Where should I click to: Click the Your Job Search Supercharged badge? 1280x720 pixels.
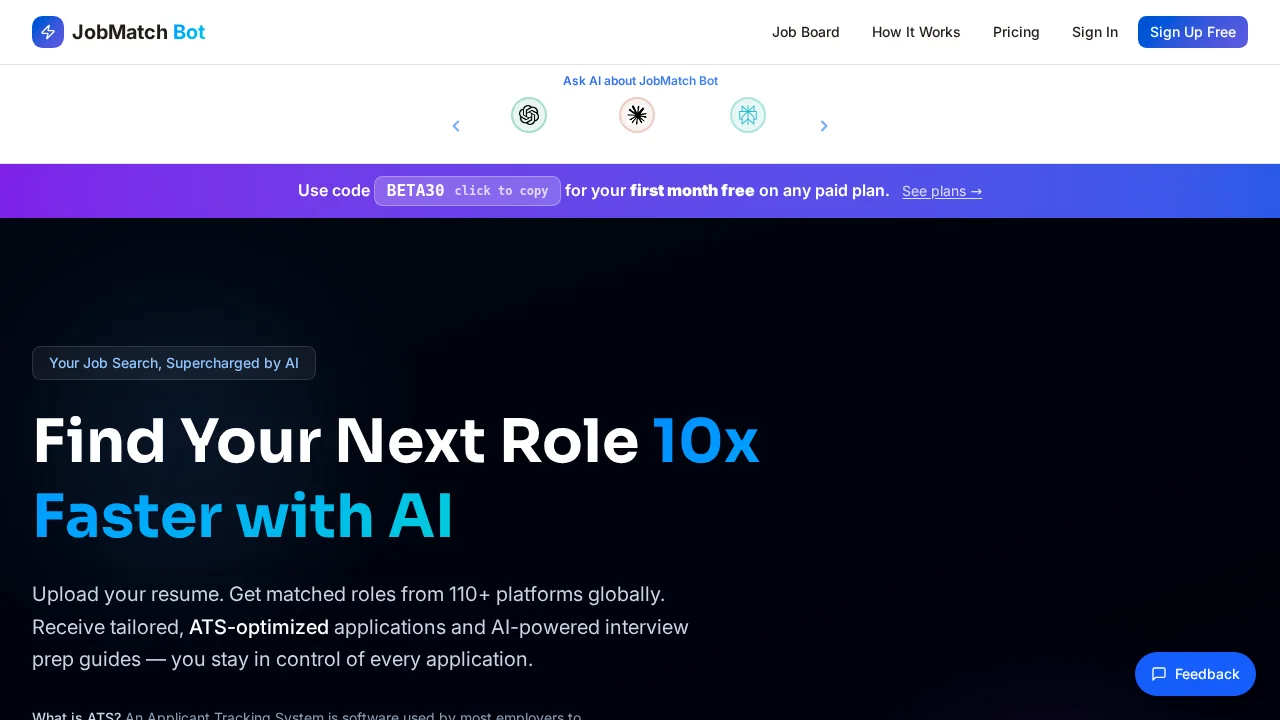point(174,363)
